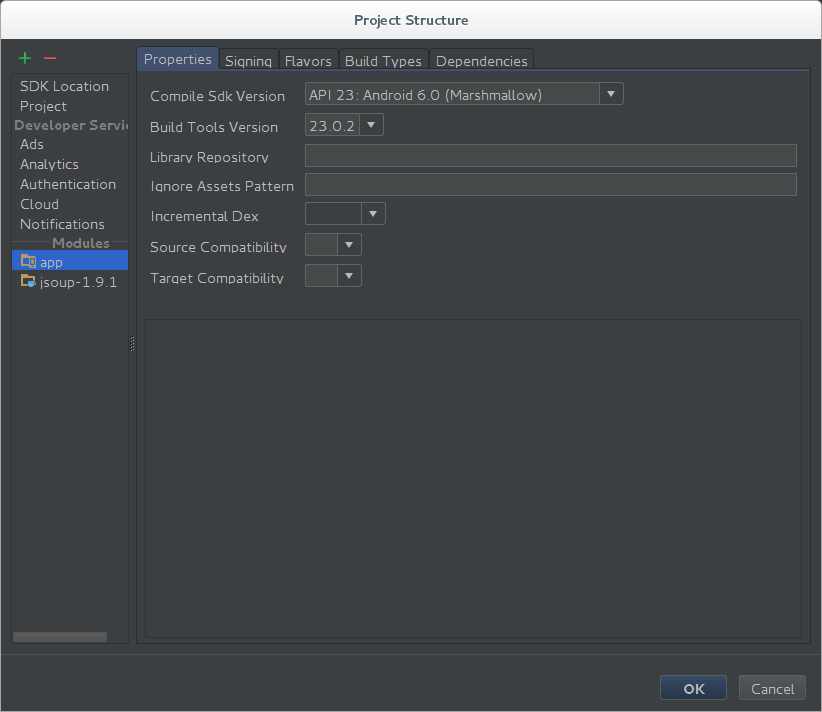The height and width of the screenshot is (712, 822).
Task: Switch to the Signing tab
Action: (x=248, y=61)
